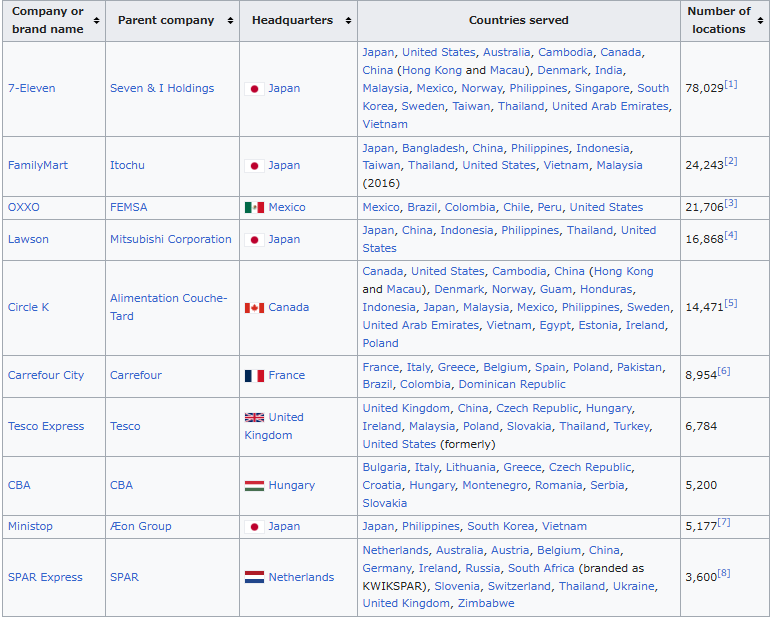
Task: Open citation reference [1] next to 78,029
Action: (731, 85)
